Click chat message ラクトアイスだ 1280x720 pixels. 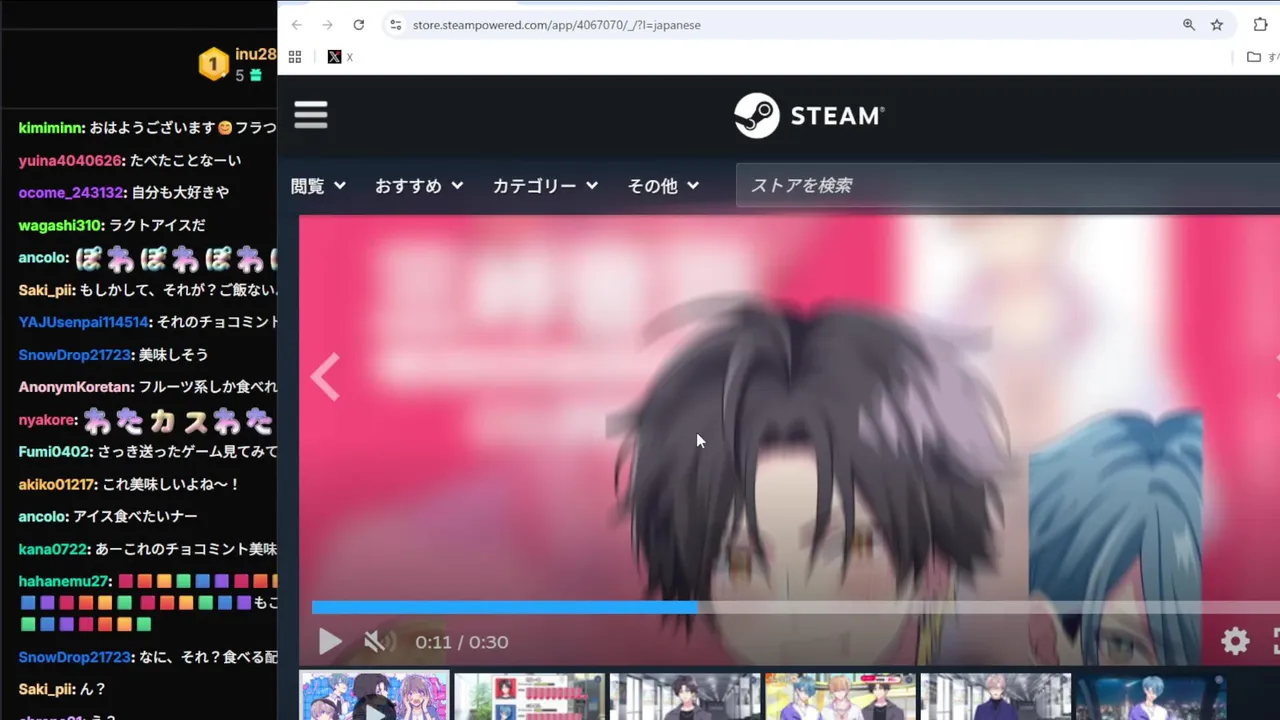point(157,225)
